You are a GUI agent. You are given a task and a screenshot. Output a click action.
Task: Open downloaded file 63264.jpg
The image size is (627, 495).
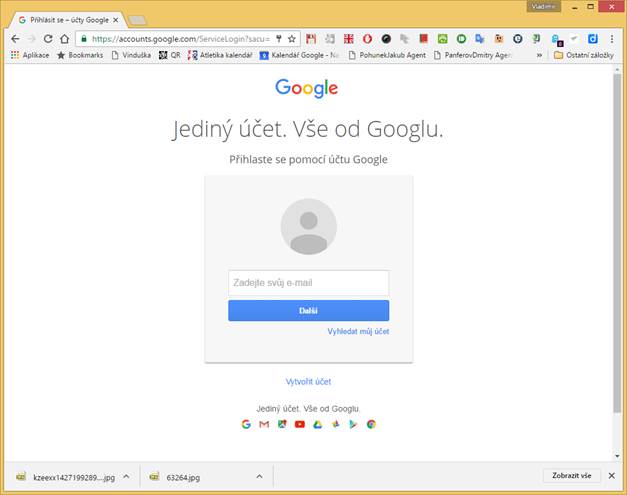(x=175, y=477)
